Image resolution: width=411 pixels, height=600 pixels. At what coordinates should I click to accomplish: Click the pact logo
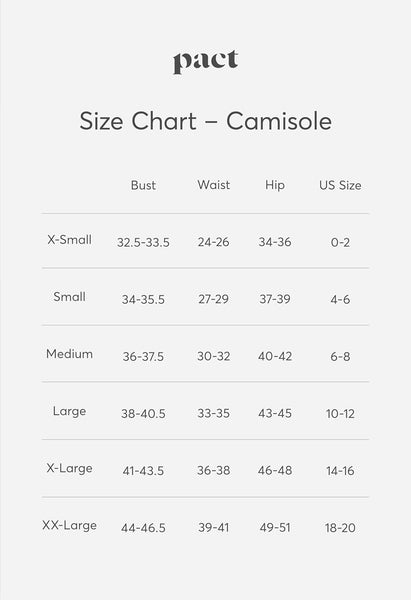click(x=206, y=61)
